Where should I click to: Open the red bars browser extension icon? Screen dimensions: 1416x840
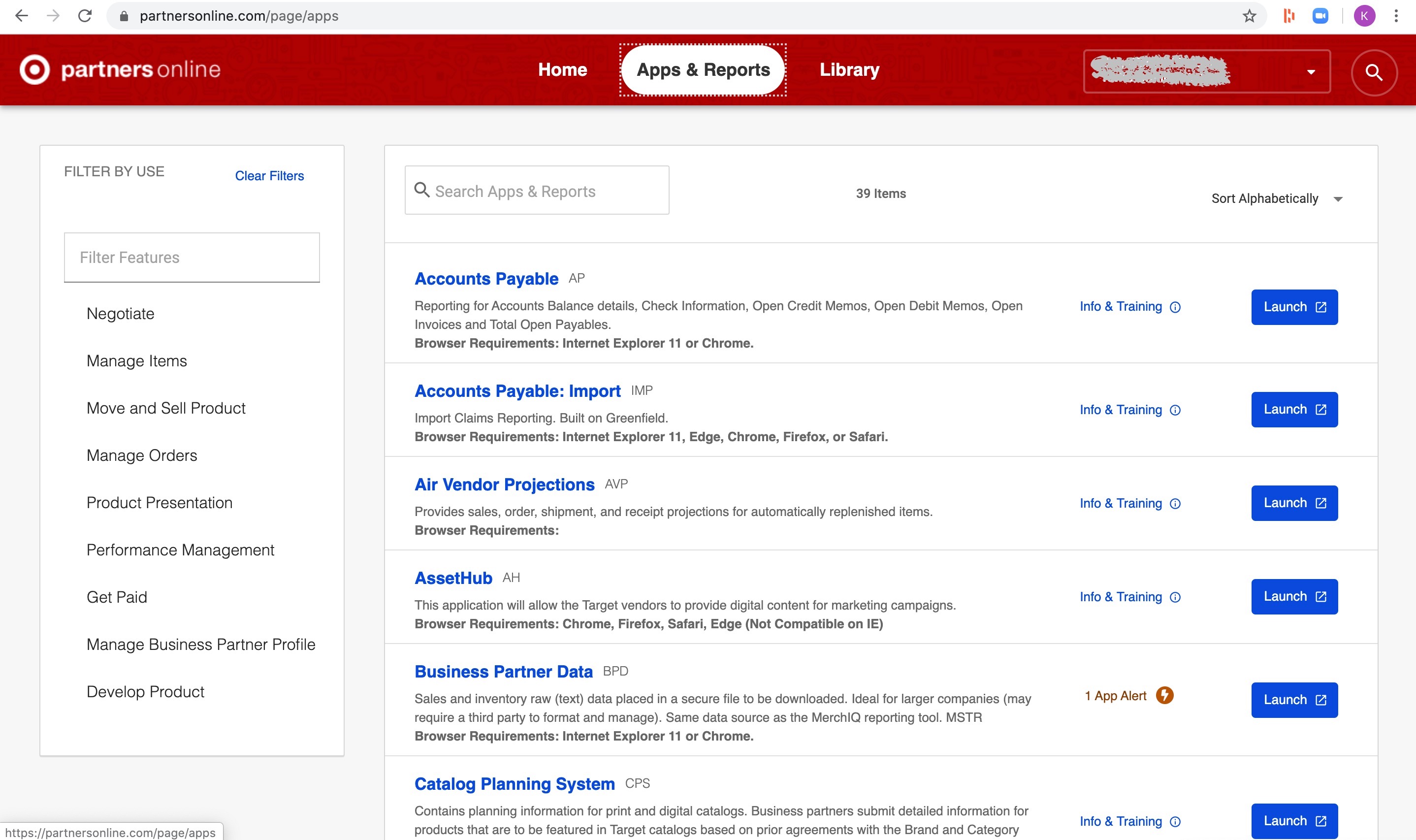pyautogui.click(x=1288, y=16)
